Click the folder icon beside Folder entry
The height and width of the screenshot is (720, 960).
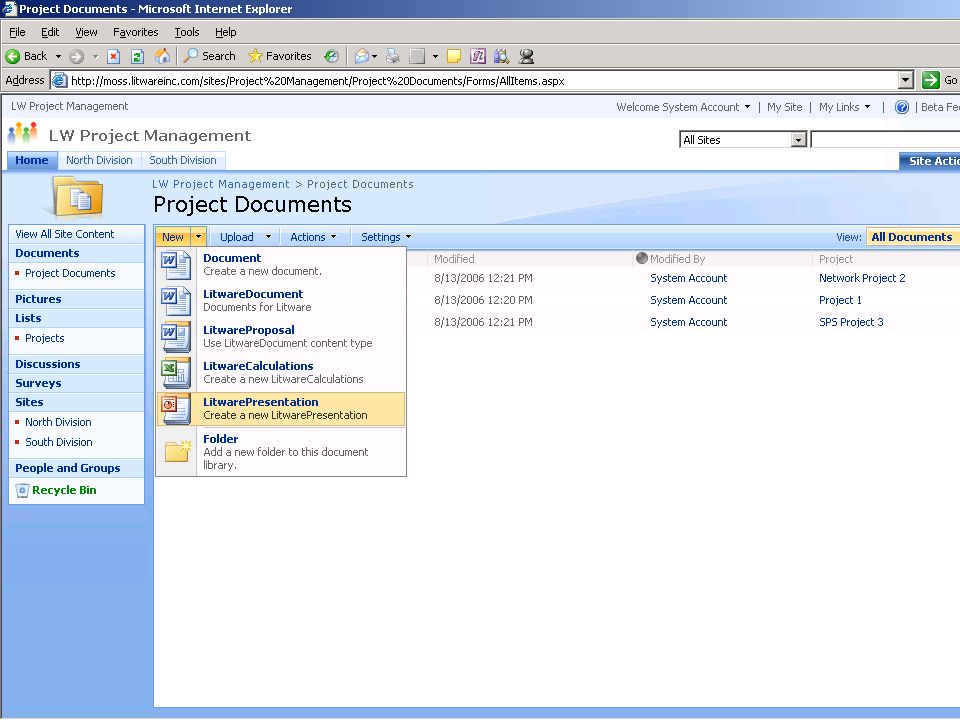(178, 451)
